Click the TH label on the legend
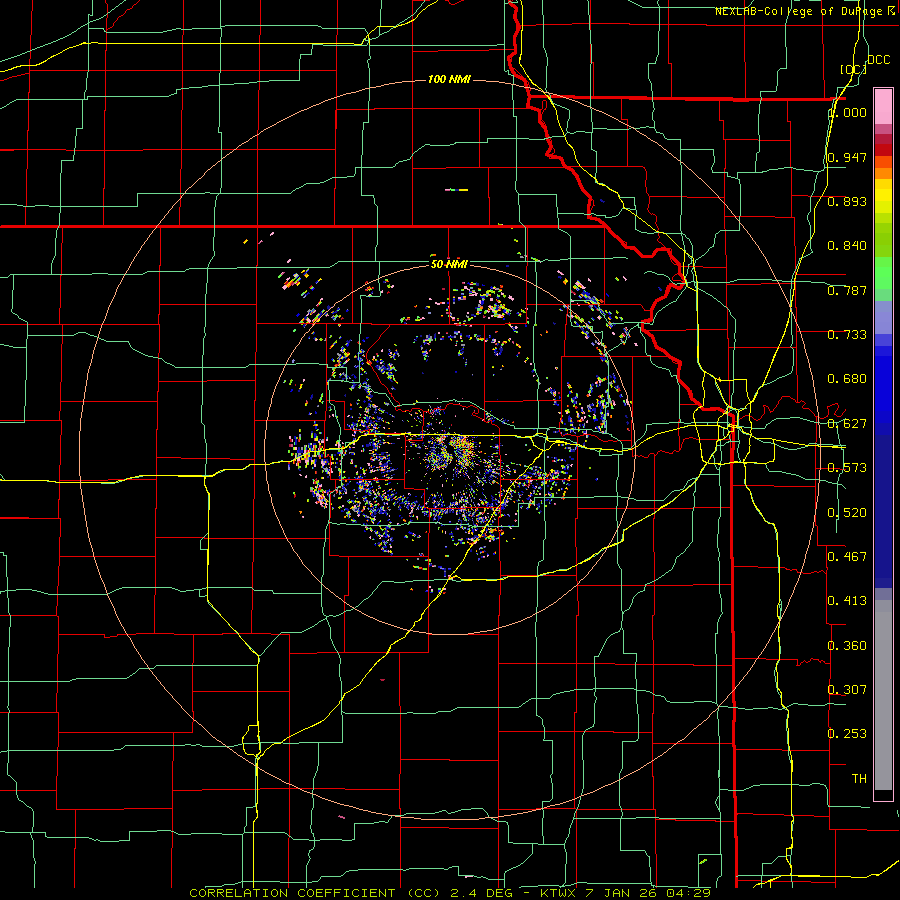The width and height of the screenshot is (900, 900). [859, 779]
